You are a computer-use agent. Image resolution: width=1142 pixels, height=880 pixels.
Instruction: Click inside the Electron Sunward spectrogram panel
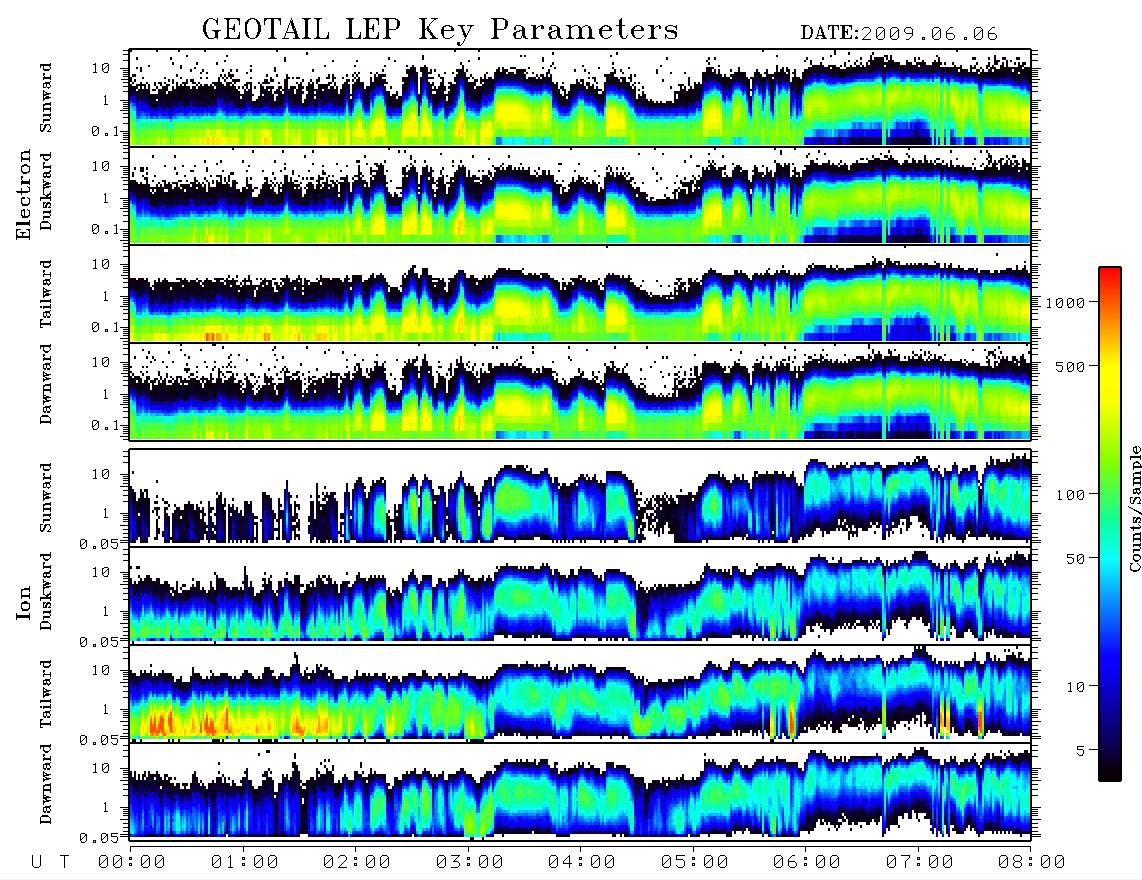[580, 97]
